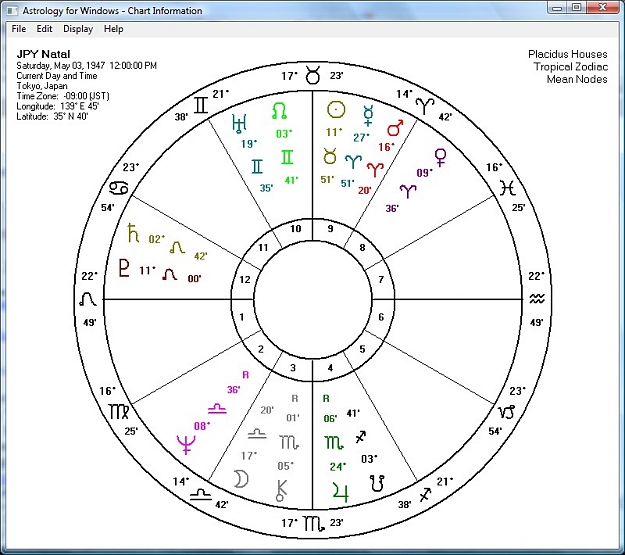Screen dimensions: 625x555
Task: Open the Display menu
Action: pyautogui.click(x=78, y=29)
